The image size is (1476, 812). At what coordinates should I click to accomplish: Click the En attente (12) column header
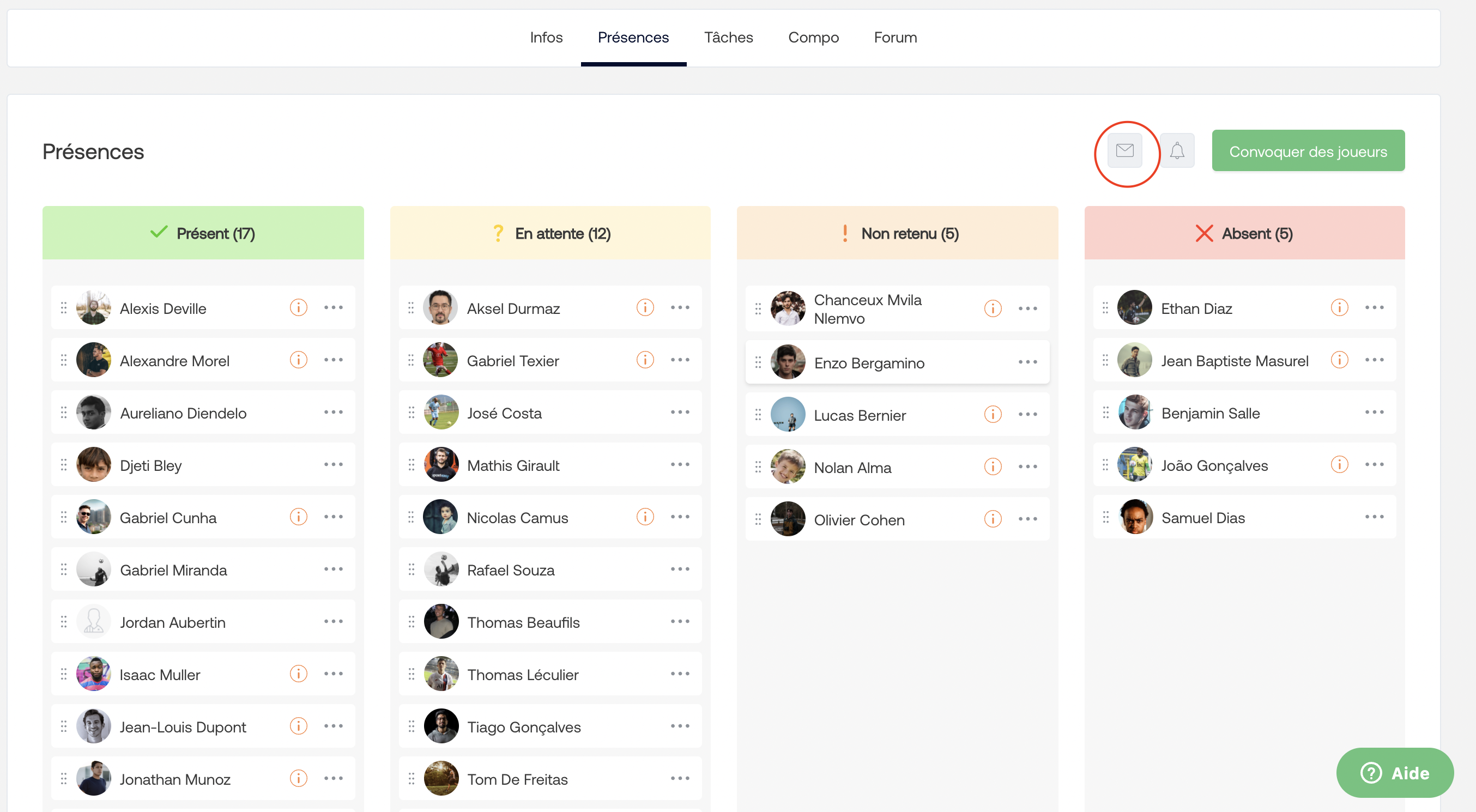tap(550, 233)
